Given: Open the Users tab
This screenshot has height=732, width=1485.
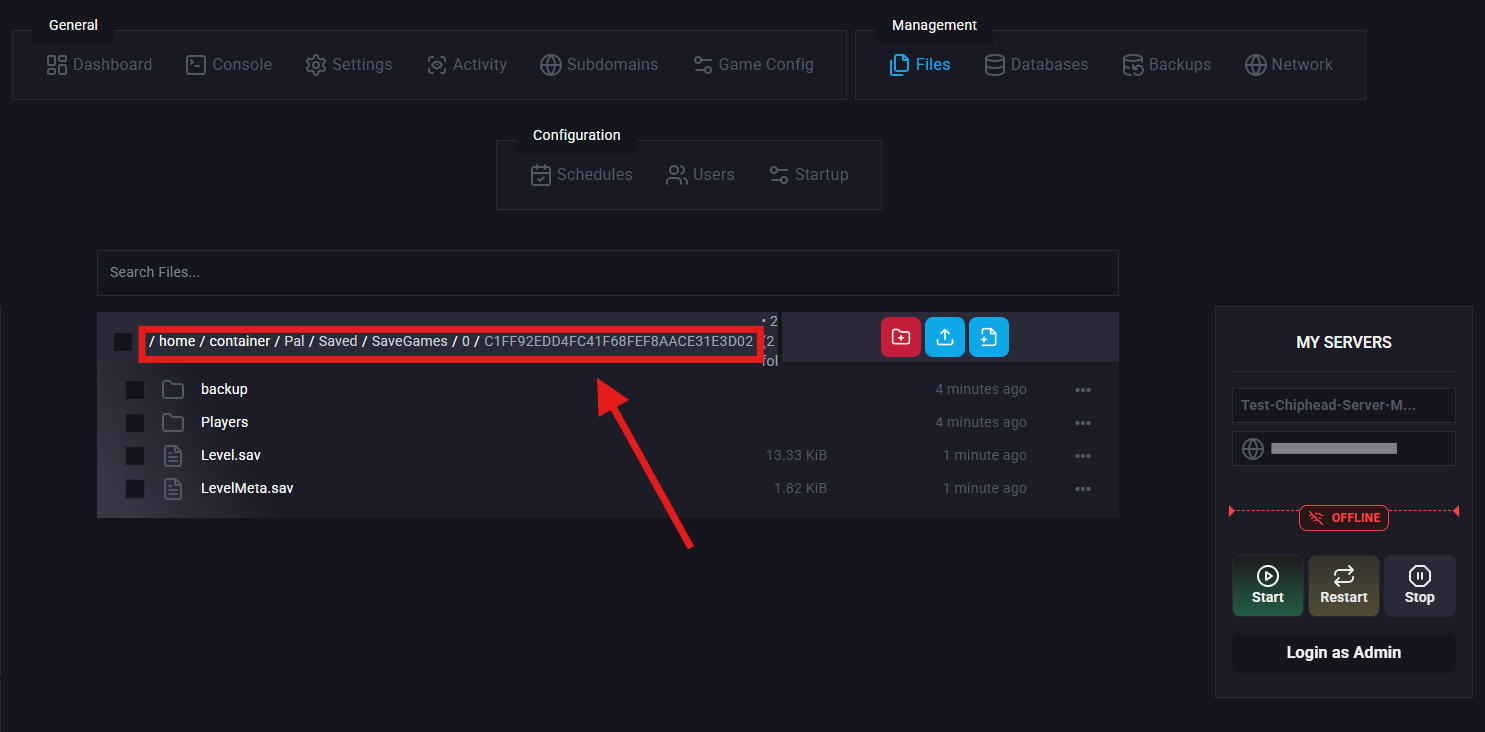Looking at the screenshot, I should (x=700, y=175).
